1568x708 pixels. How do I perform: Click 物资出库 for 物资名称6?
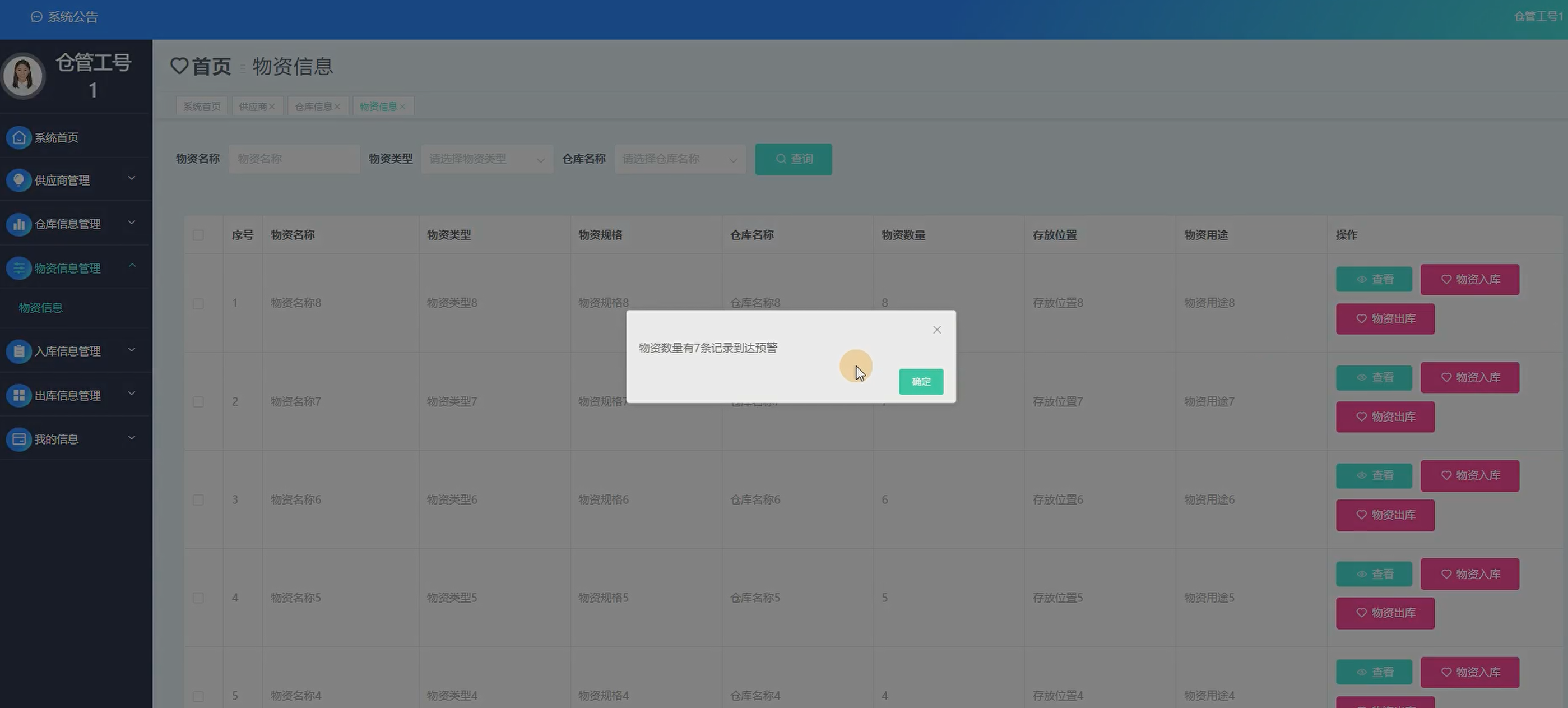pyautogui.click(x=1385, y=515)
